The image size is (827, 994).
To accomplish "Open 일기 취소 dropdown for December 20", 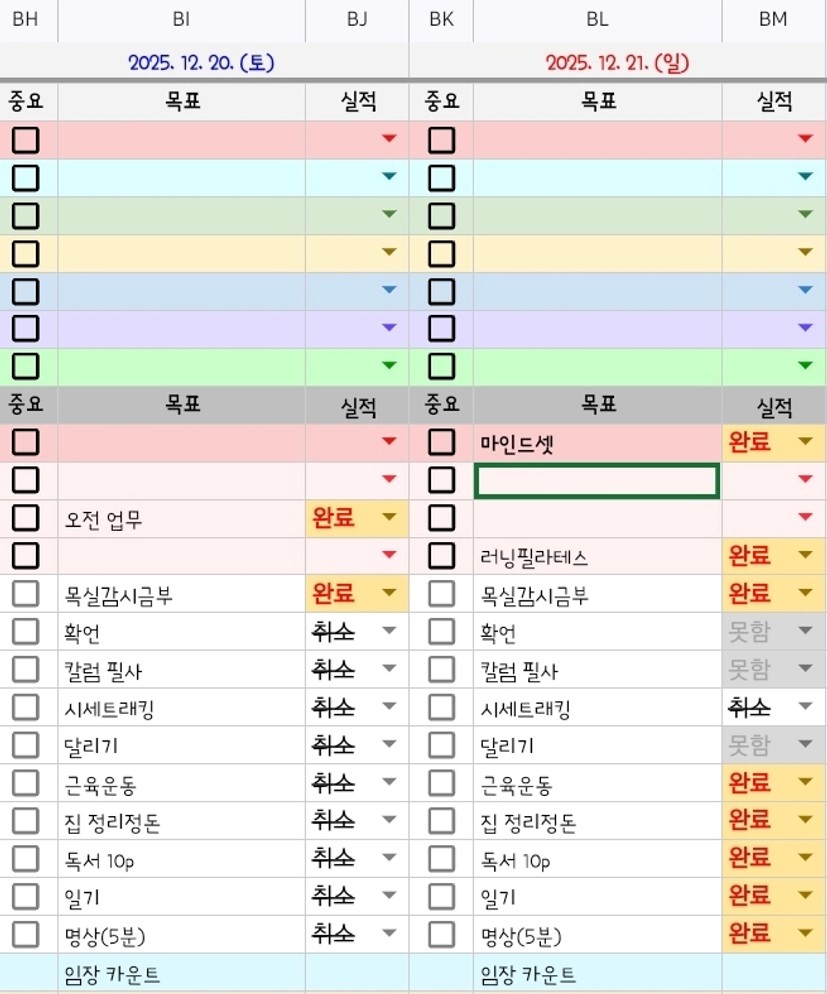I will tap(389, 897).
